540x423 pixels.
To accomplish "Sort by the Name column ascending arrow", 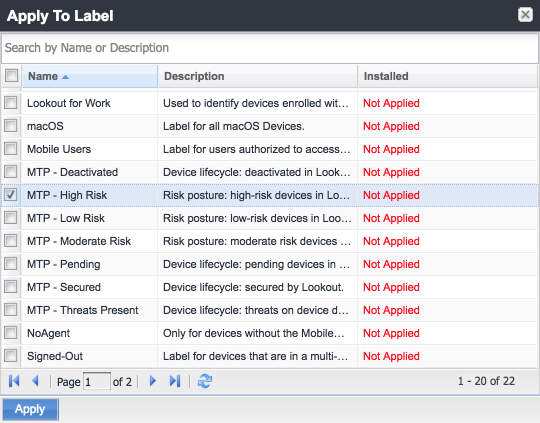I will (x=65, y=77).
